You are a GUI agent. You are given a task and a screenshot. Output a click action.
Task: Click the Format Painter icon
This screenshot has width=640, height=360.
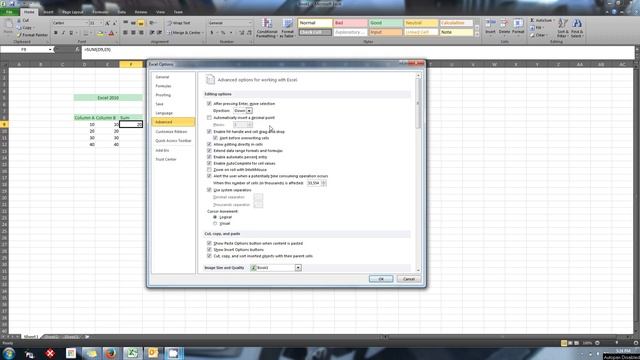[19, 35]
